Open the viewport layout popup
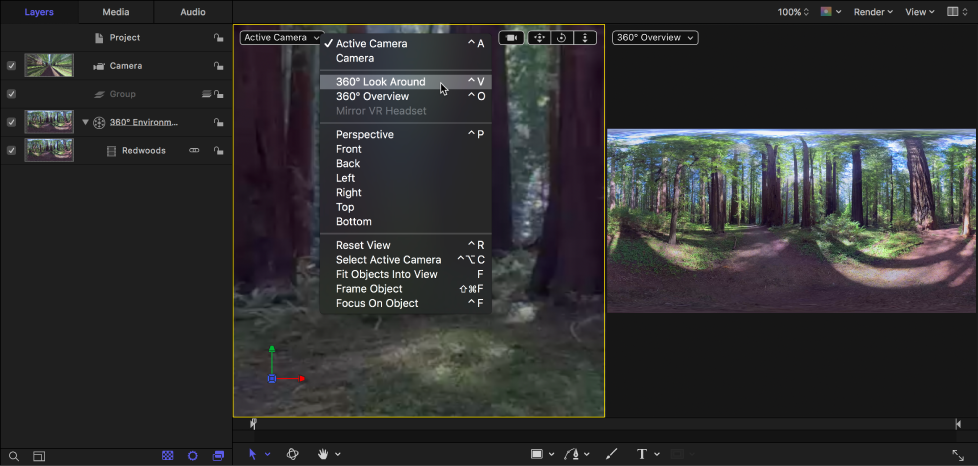 (957, 12)
